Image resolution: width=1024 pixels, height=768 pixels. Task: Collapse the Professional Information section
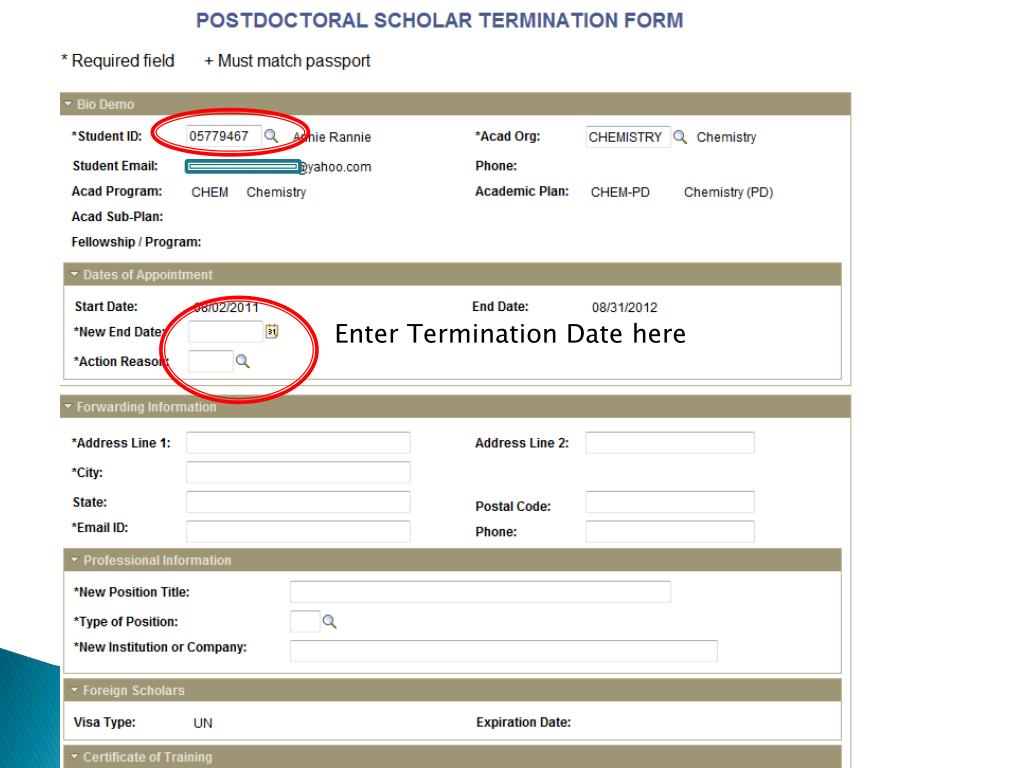pyautogui.click(x=75, y=561)
